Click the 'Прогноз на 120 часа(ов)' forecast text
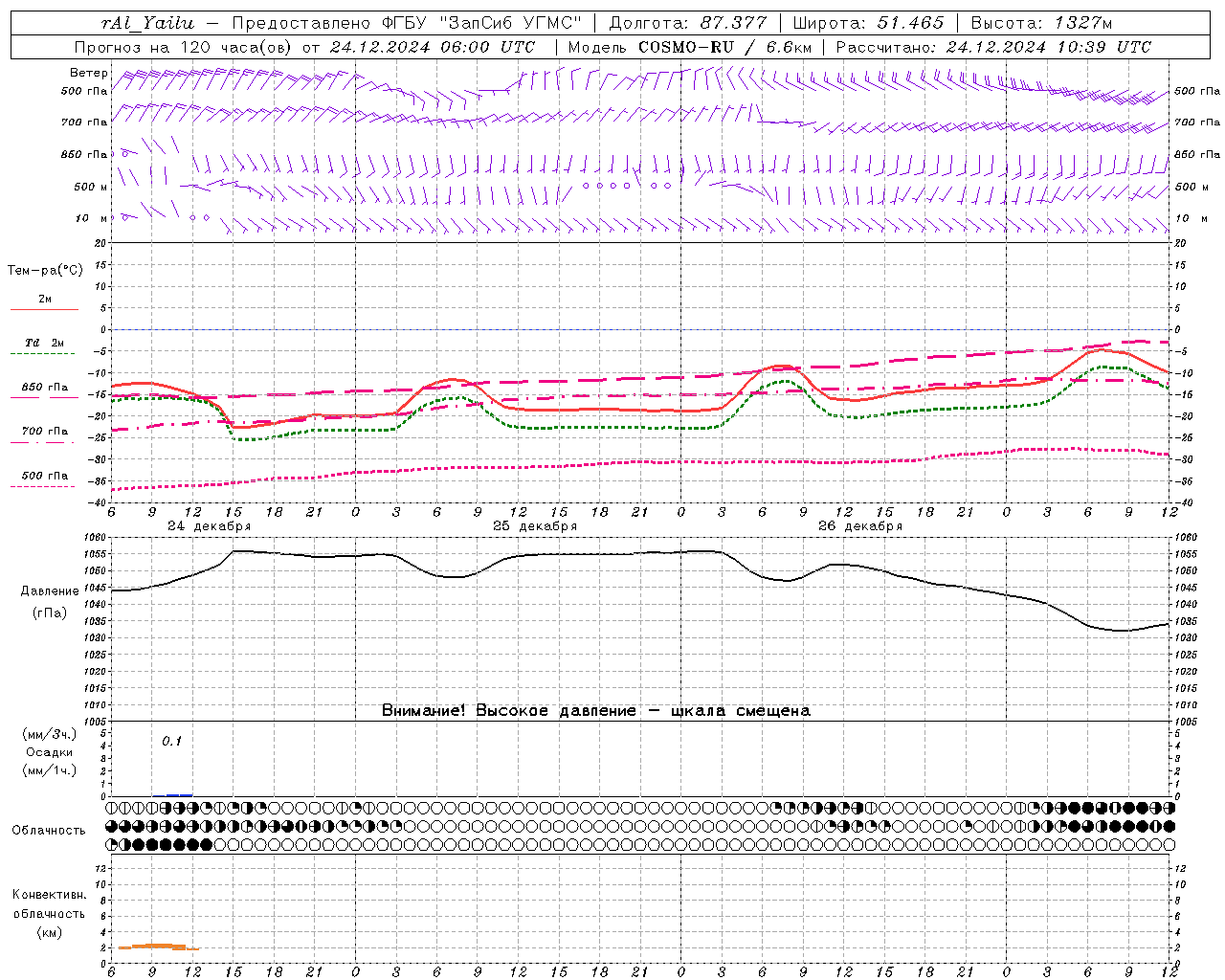The height and width of the screenshot is (980, 1225). 184,47
